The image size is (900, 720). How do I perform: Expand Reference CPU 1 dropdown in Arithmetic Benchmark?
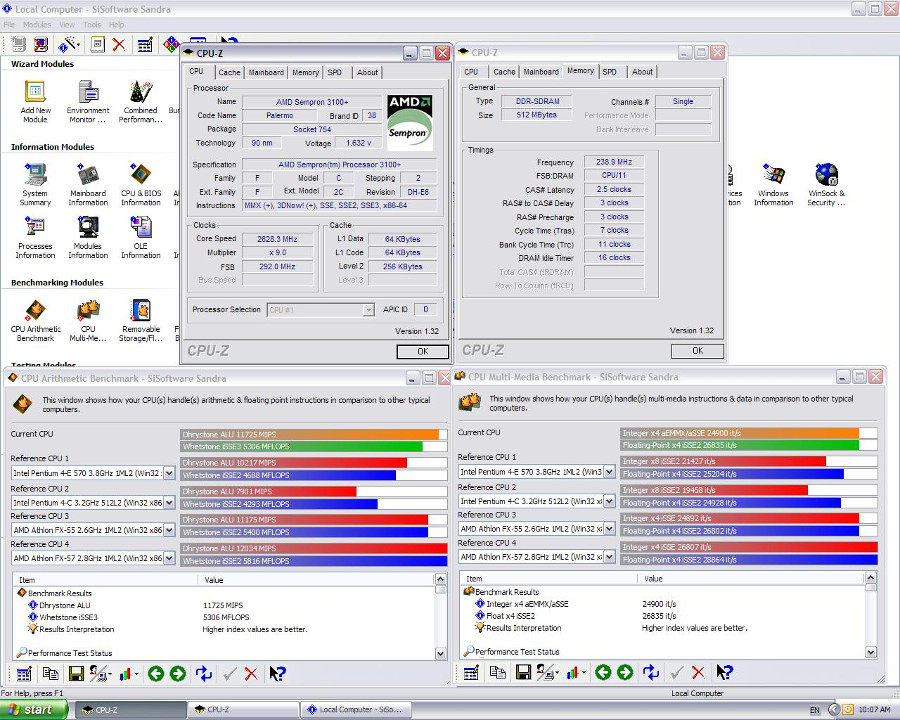[x=169, y=473]
